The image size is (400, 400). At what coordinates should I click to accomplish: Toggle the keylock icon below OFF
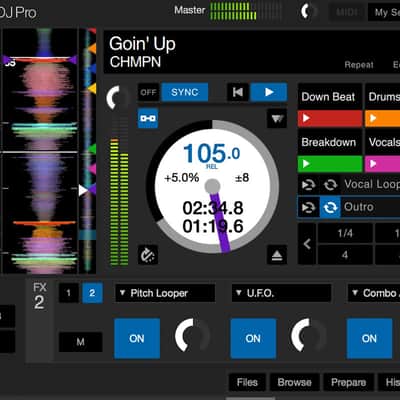point(148,118)
